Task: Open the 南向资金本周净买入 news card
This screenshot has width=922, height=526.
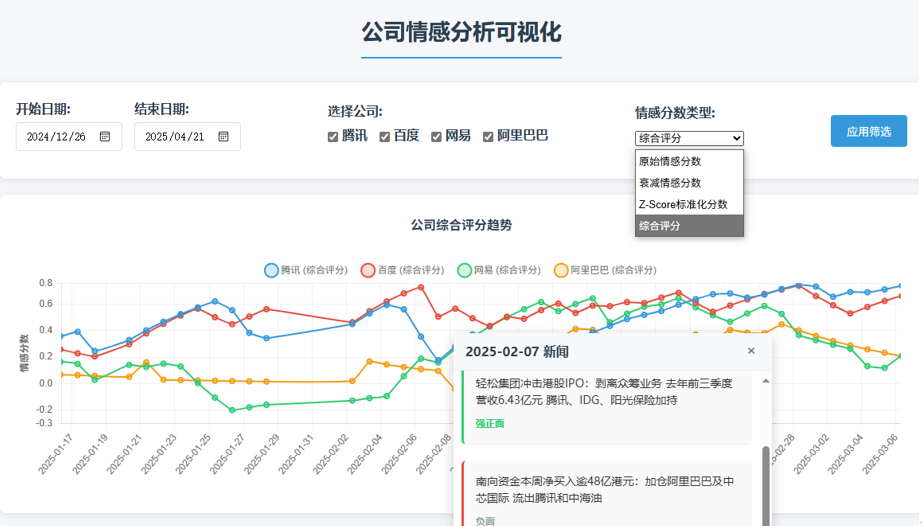Action: click(x=607, y=494)
